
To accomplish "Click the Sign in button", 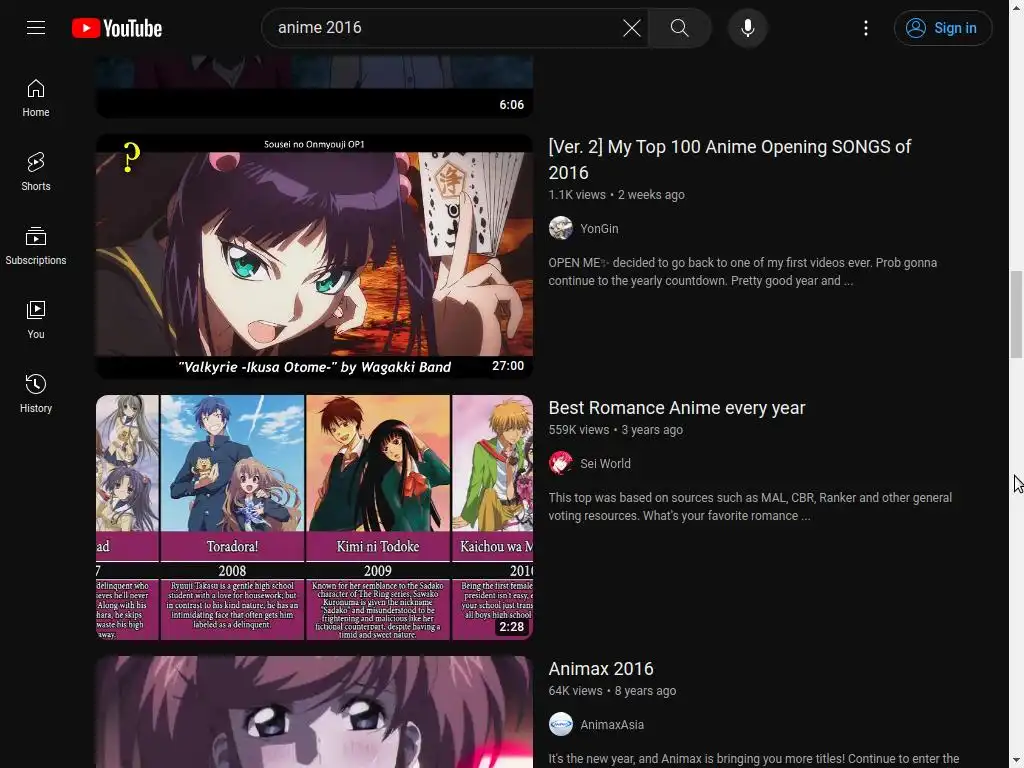I will tap(943, 28).
